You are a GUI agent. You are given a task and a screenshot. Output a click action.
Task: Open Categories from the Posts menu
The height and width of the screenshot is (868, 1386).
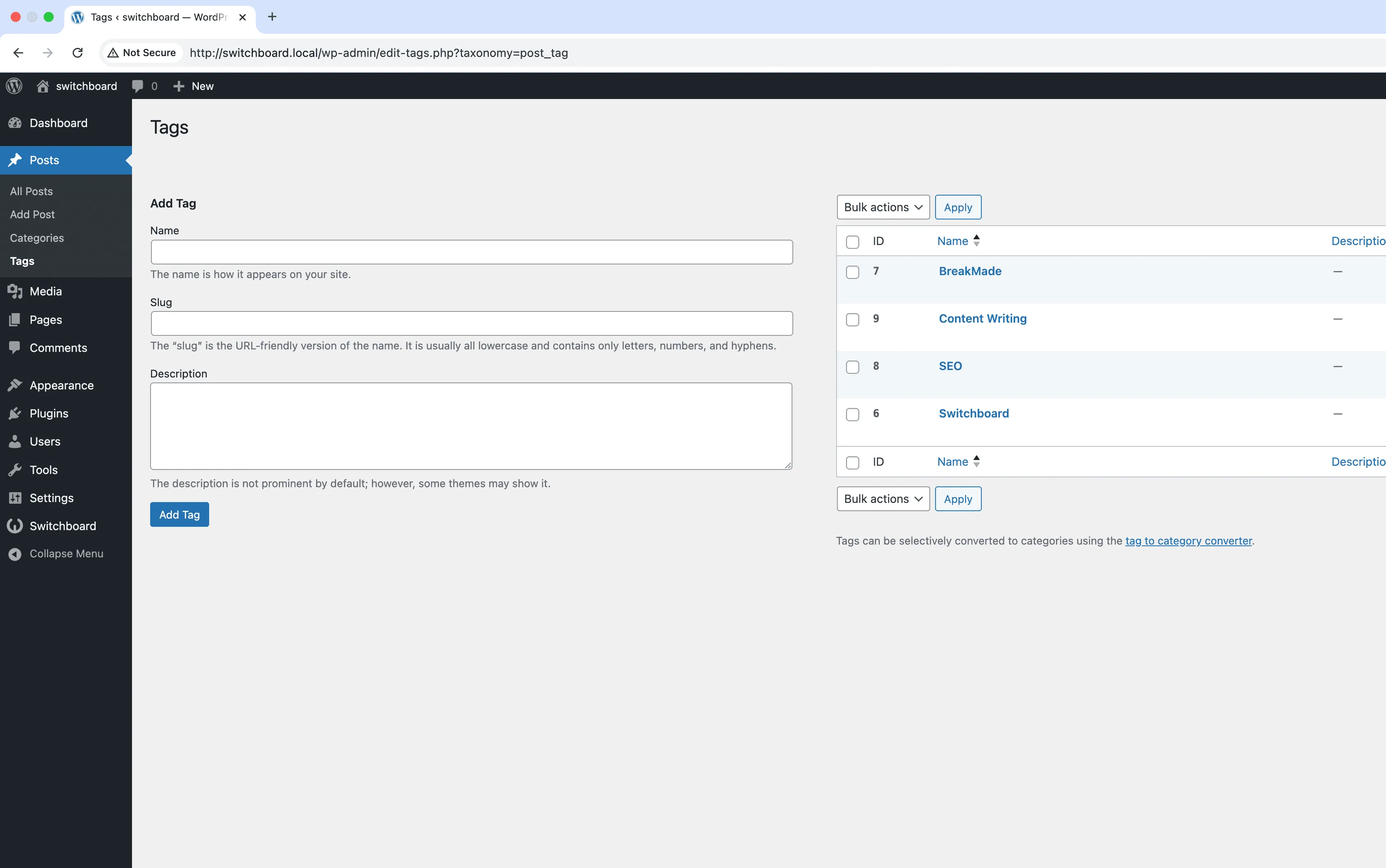click(36, 238)
